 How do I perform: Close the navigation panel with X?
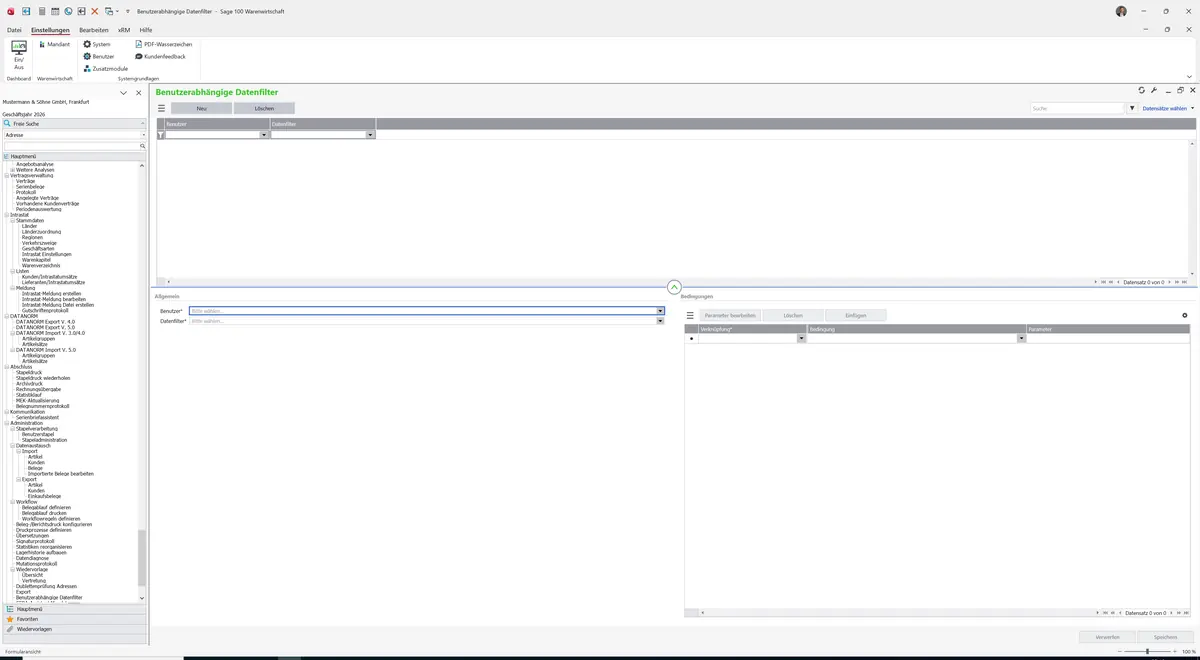(139, 92)
